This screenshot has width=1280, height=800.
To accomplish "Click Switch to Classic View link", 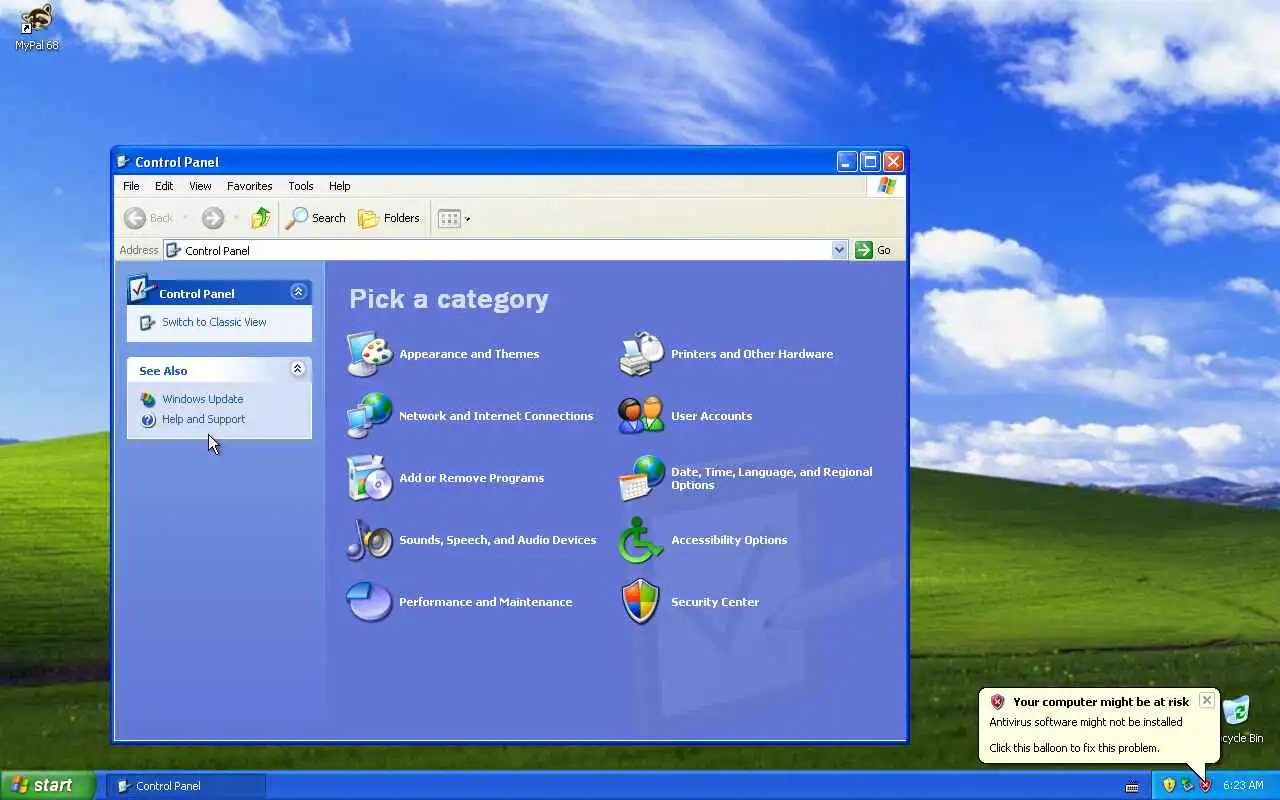I will [x=214, y=322].
